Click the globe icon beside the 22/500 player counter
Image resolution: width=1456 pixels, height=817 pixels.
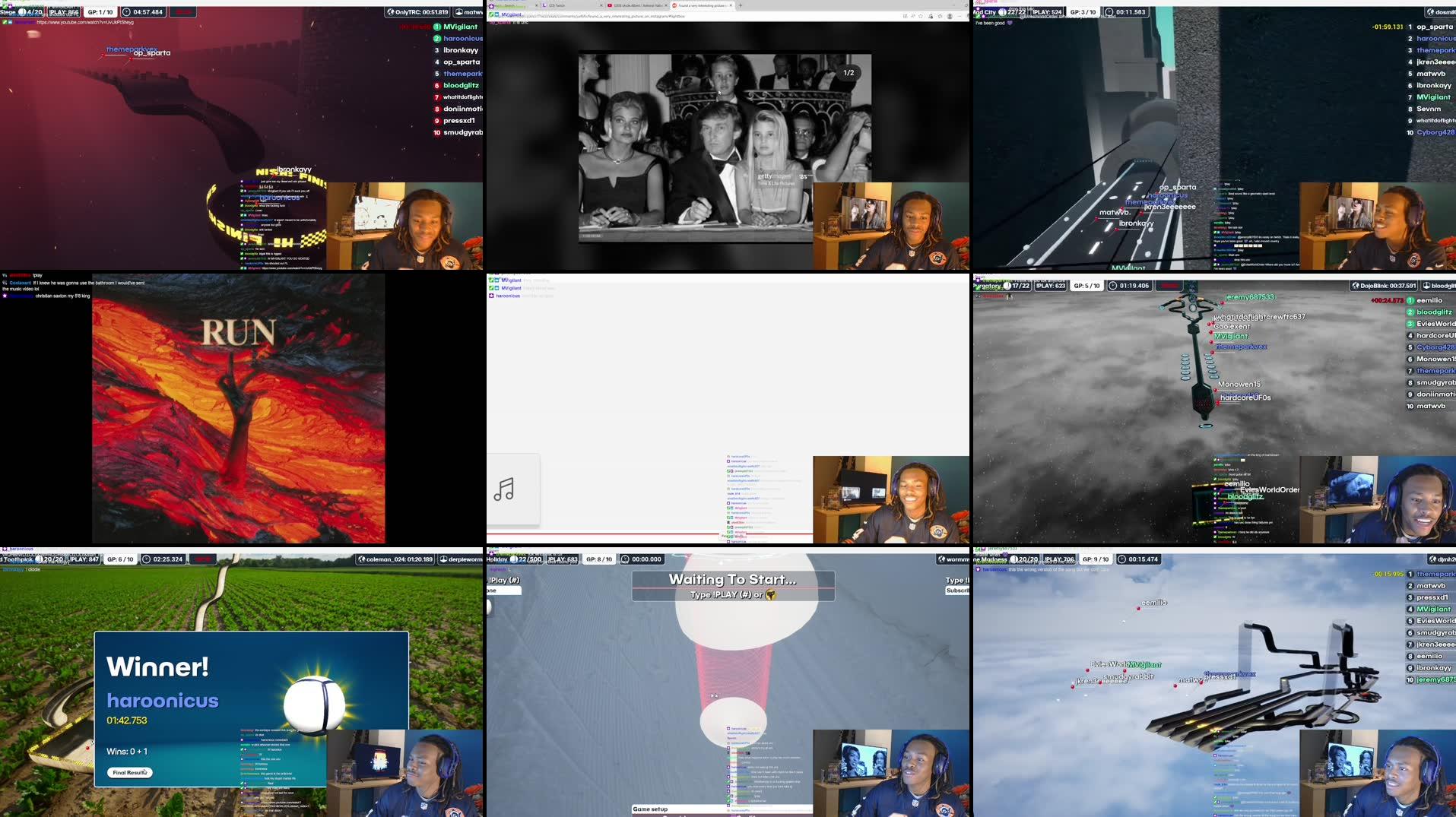[514, 559]
